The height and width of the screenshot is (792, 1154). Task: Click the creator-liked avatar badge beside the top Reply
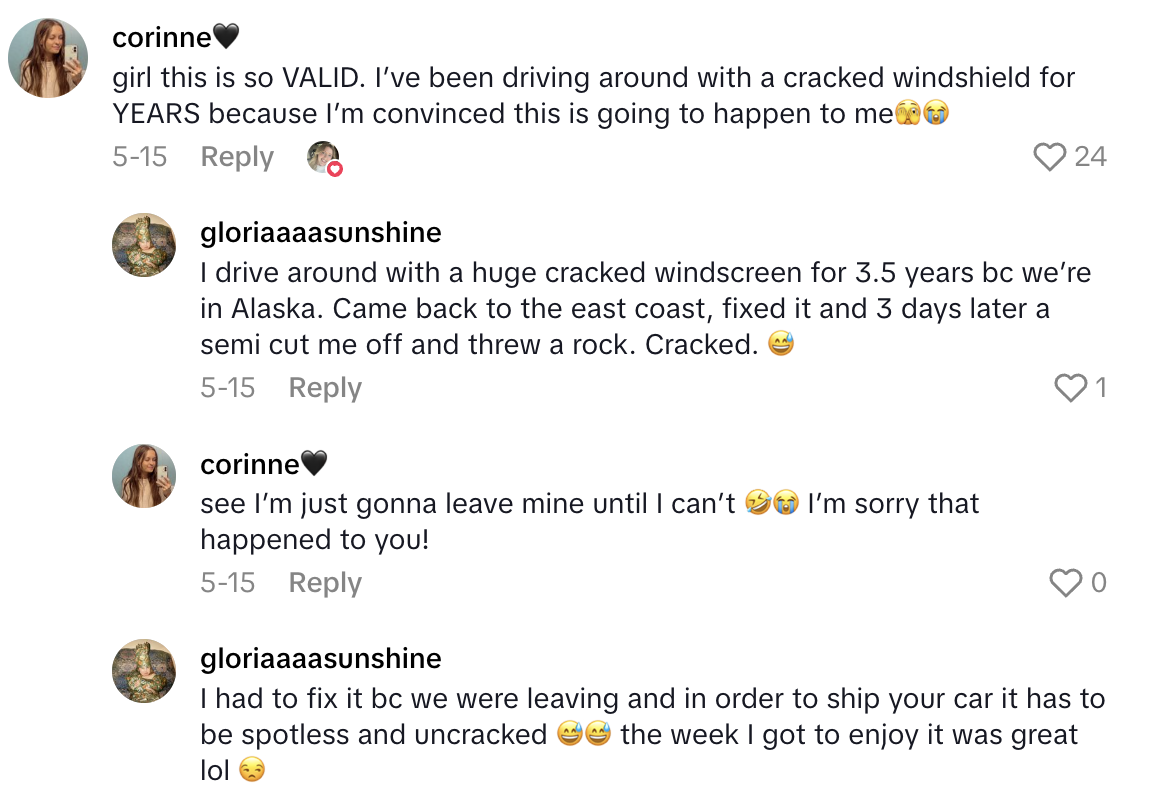324,158
